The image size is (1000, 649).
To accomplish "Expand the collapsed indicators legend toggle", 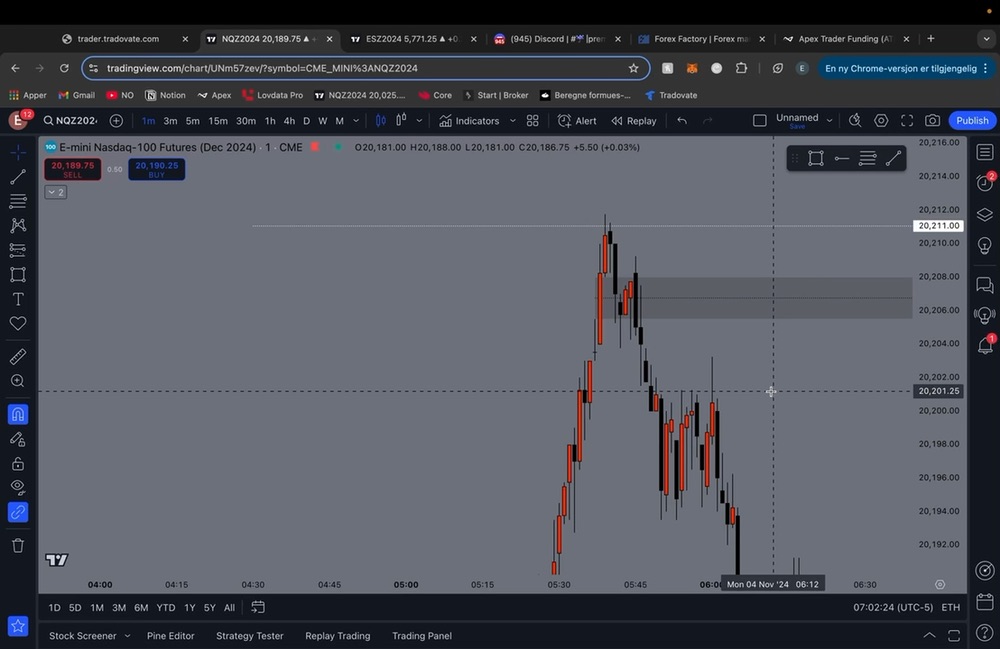I will point(55,192).
